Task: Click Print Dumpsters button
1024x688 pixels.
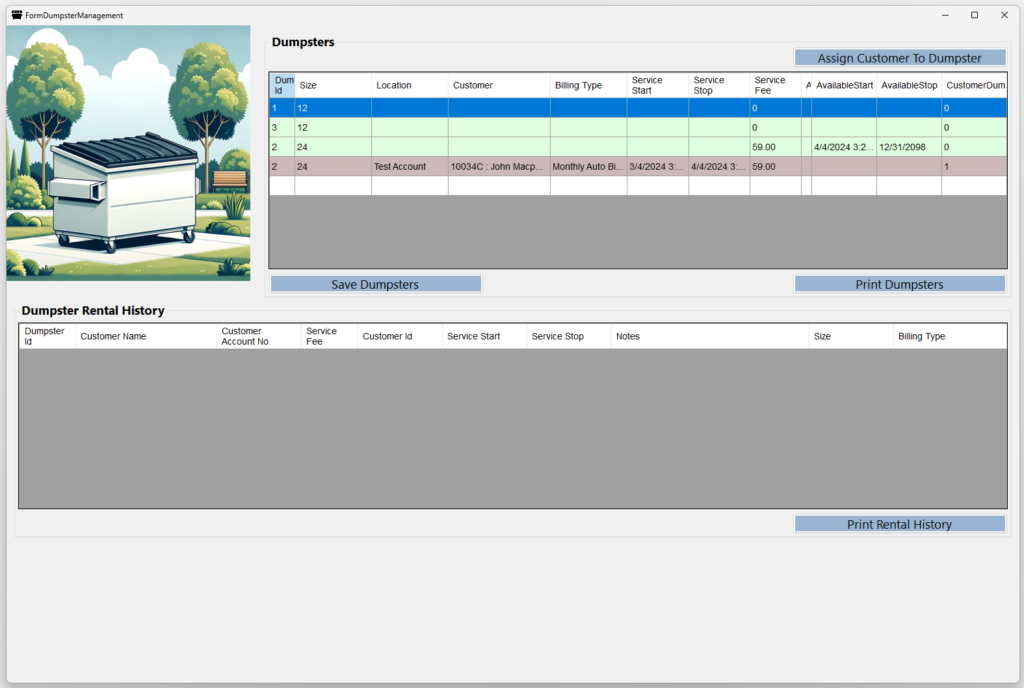Action: 899,284
